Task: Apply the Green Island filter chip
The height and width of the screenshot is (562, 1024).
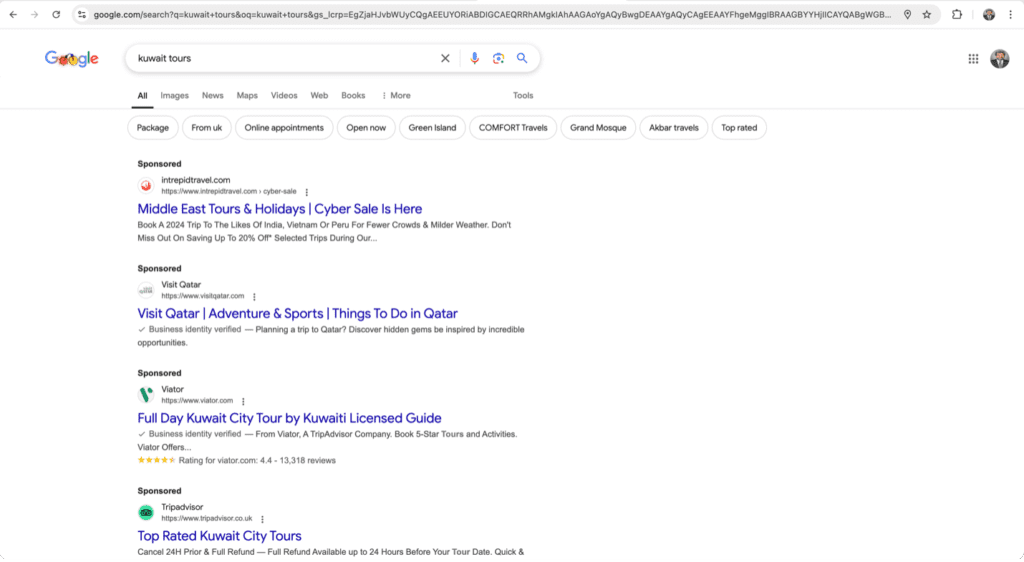Action: (x=432, y=128)
